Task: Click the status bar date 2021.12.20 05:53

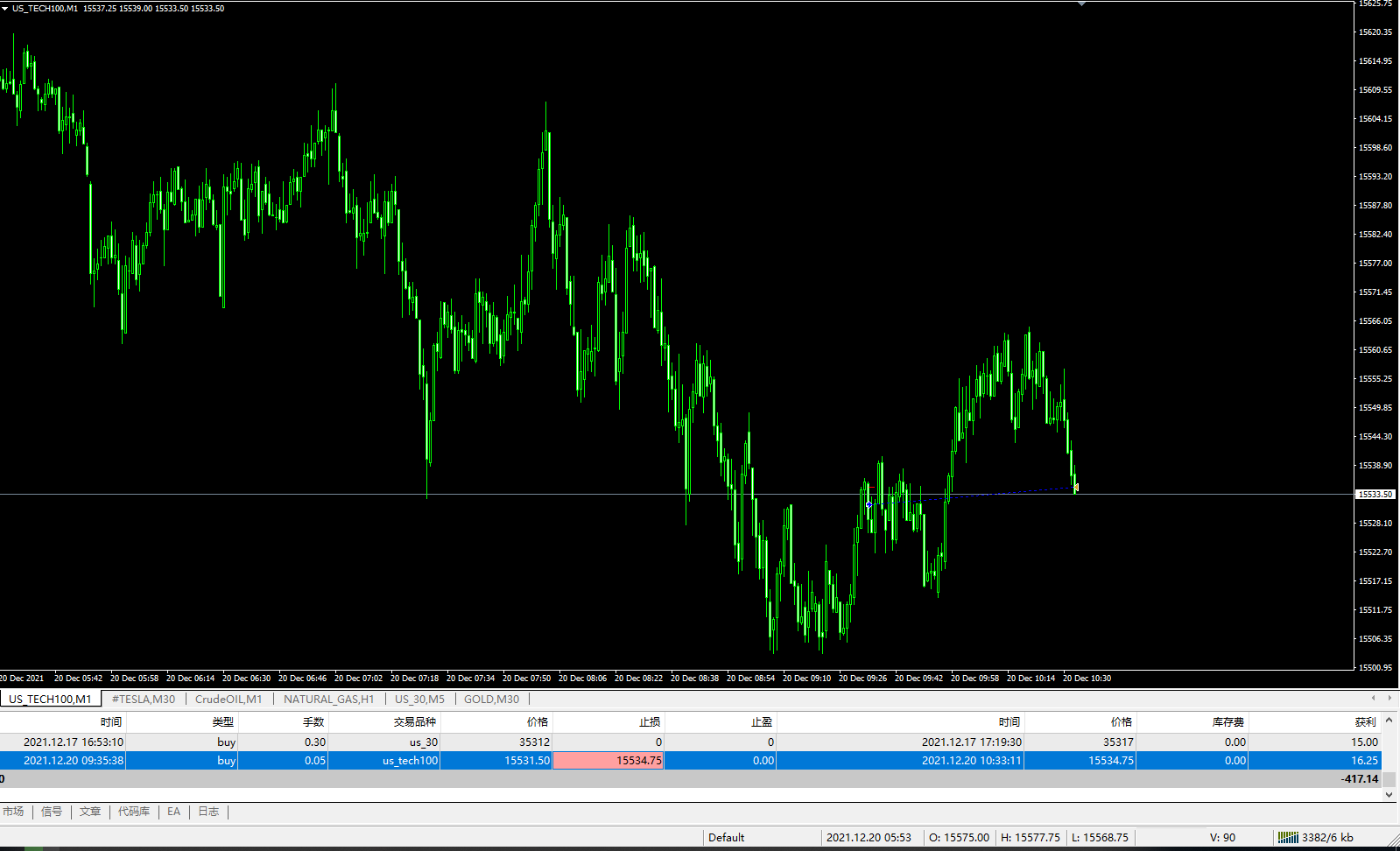Action: click(869, 838)
